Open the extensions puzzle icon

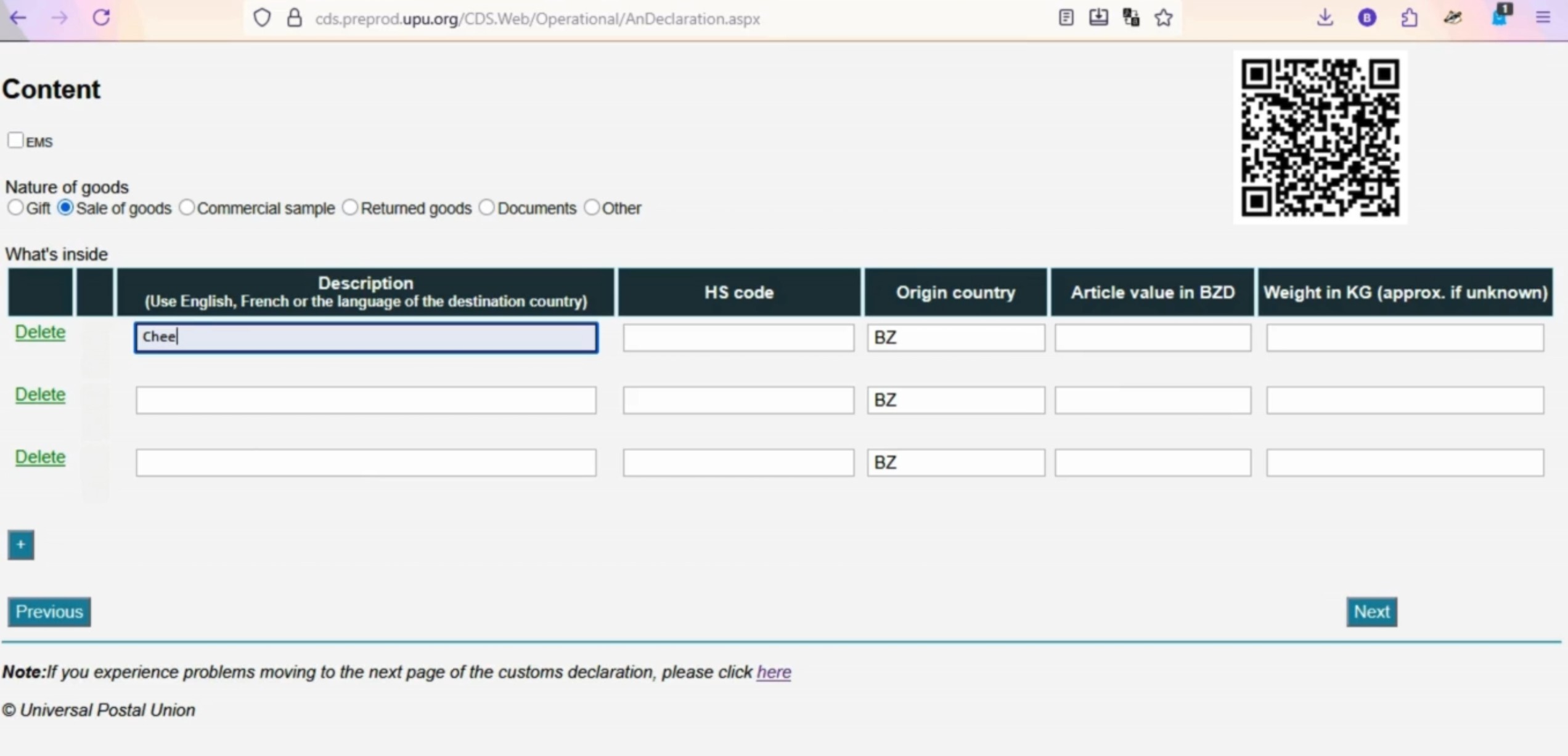[1409, 18]
